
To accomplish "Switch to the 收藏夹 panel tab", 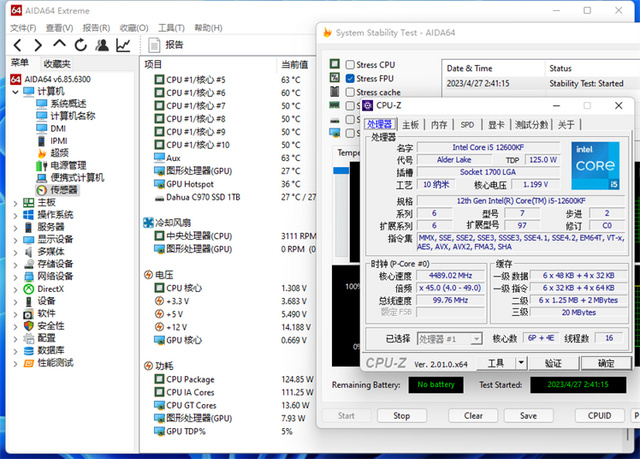I will (57, 63).
